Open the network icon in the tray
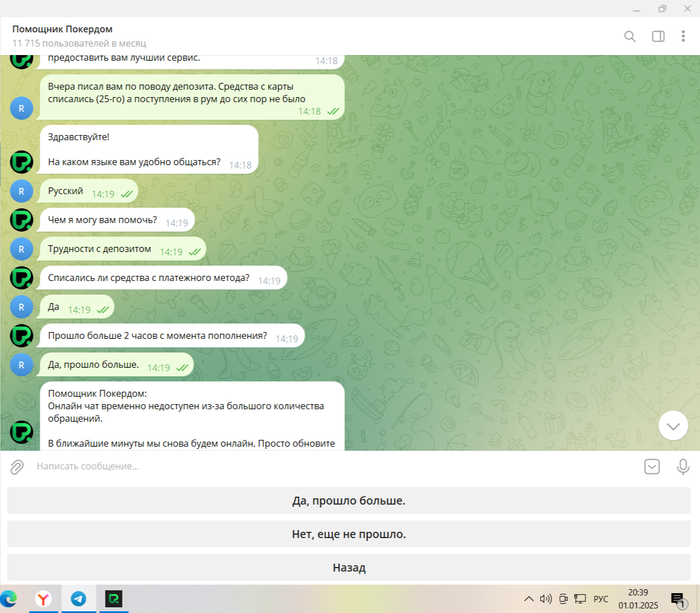Image resolution: width=700 pixels, height=613 pixels. pyautogui.click(x=580, y=599)
